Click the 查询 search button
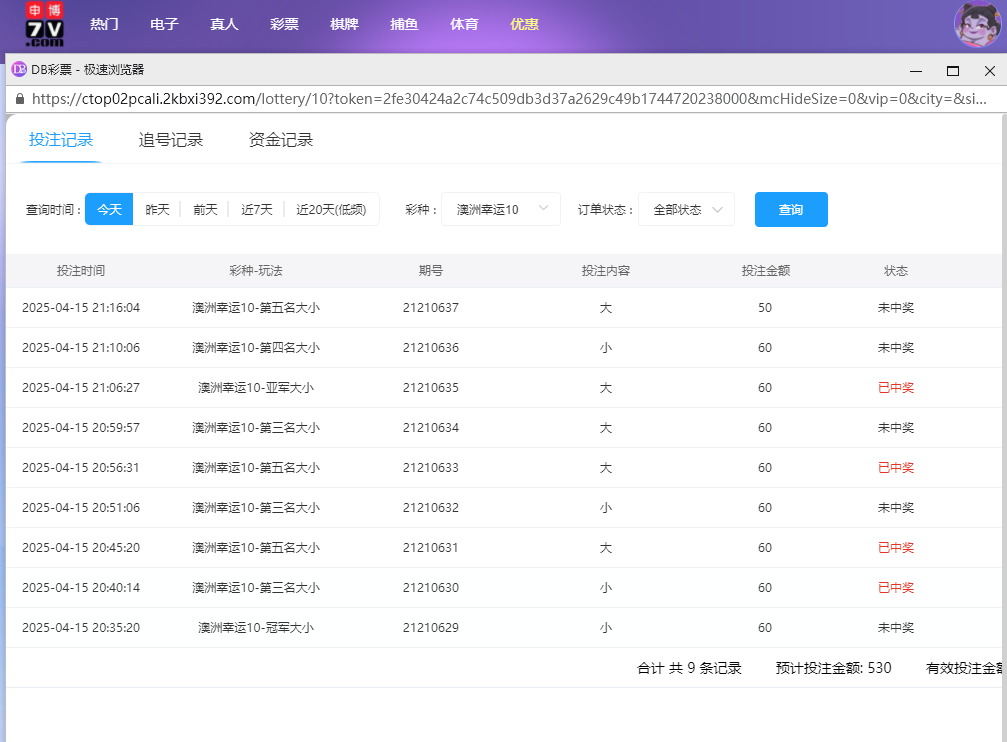 (791, 209)
